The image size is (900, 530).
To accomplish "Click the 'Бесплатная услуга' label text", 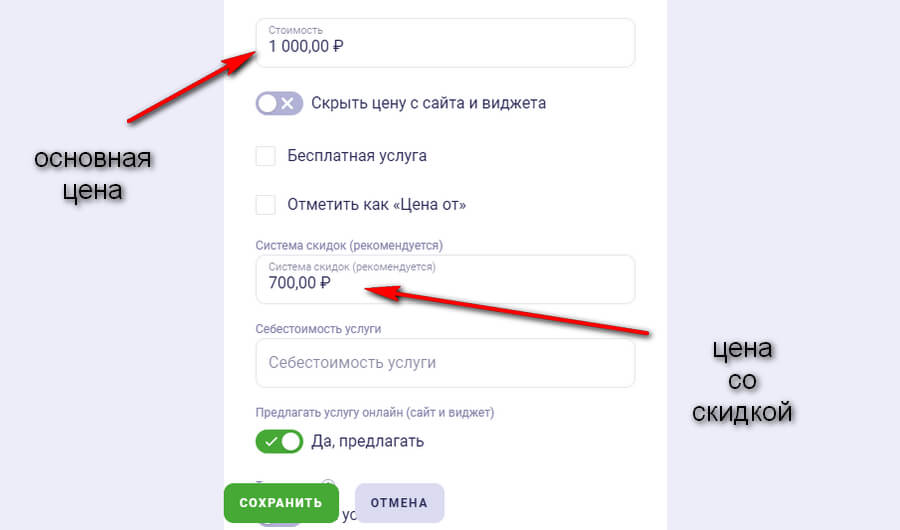I will 357,156.
